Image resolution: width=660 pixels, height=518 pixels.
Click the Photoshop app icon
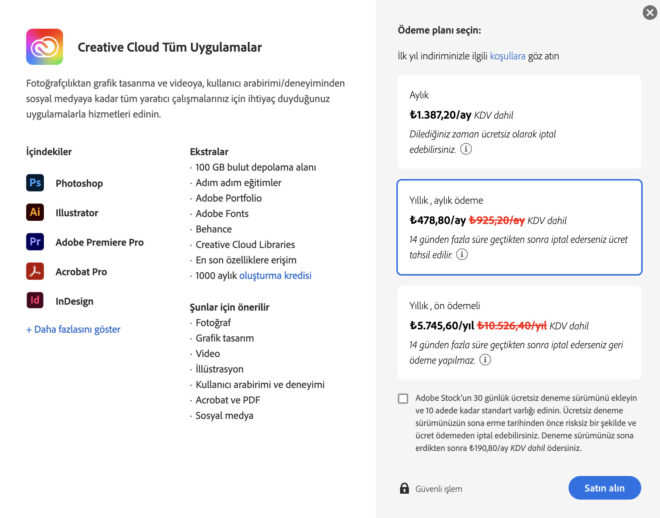pyautogui.click(x=35, y=183)
